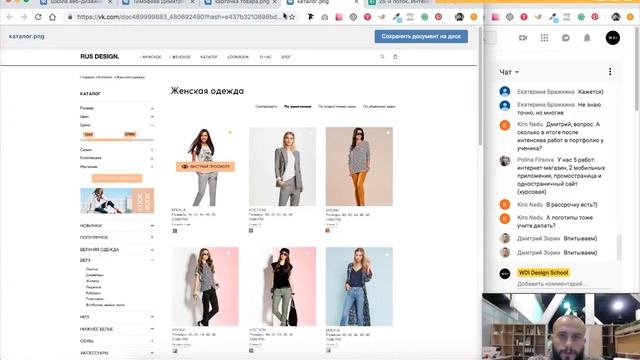Viewport: 640px width, 360px height.
Task: Open the grey suit product image
Action: click(282, 167)
